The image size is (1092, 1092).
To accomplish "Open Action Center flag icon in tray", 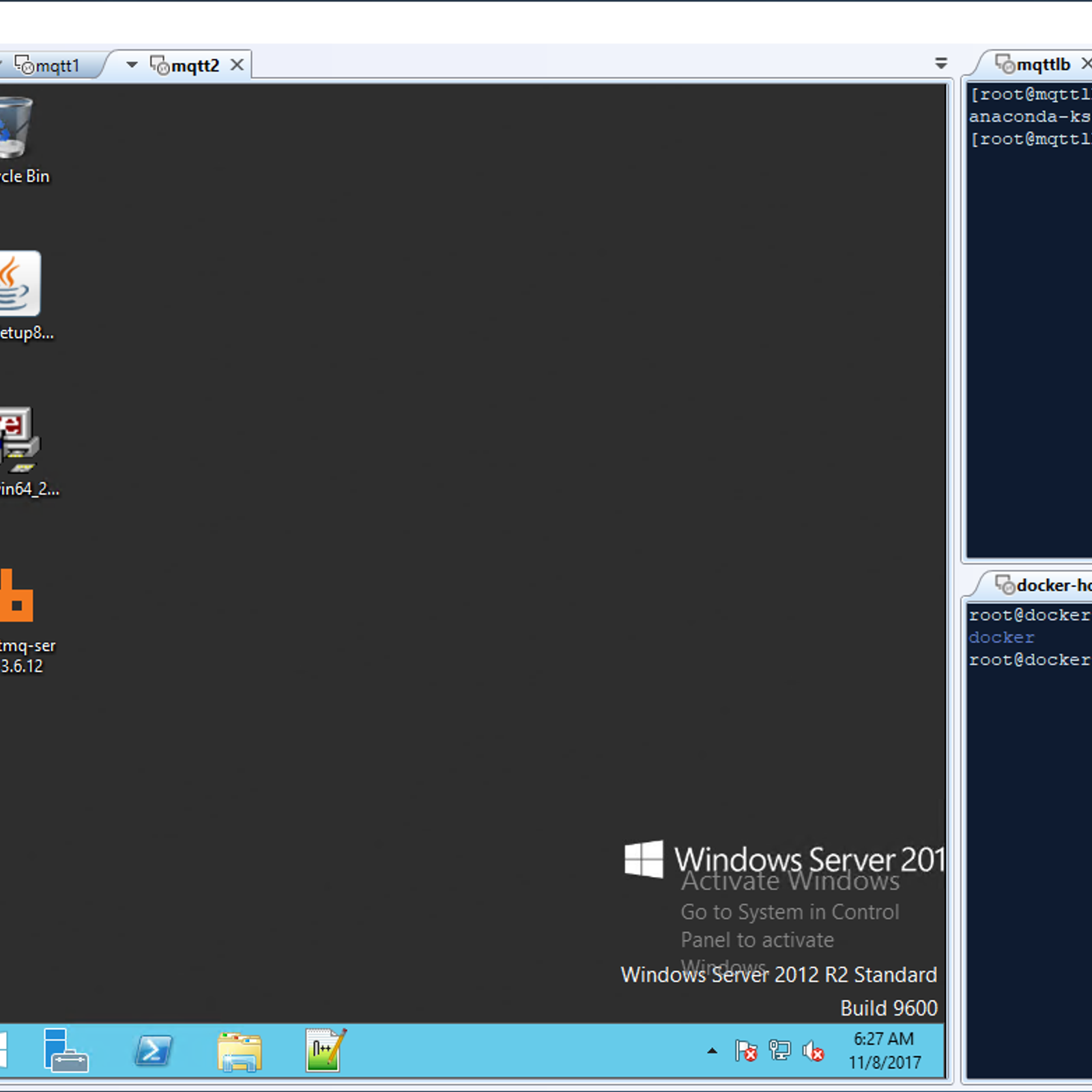I will [x=746, y=1050].
